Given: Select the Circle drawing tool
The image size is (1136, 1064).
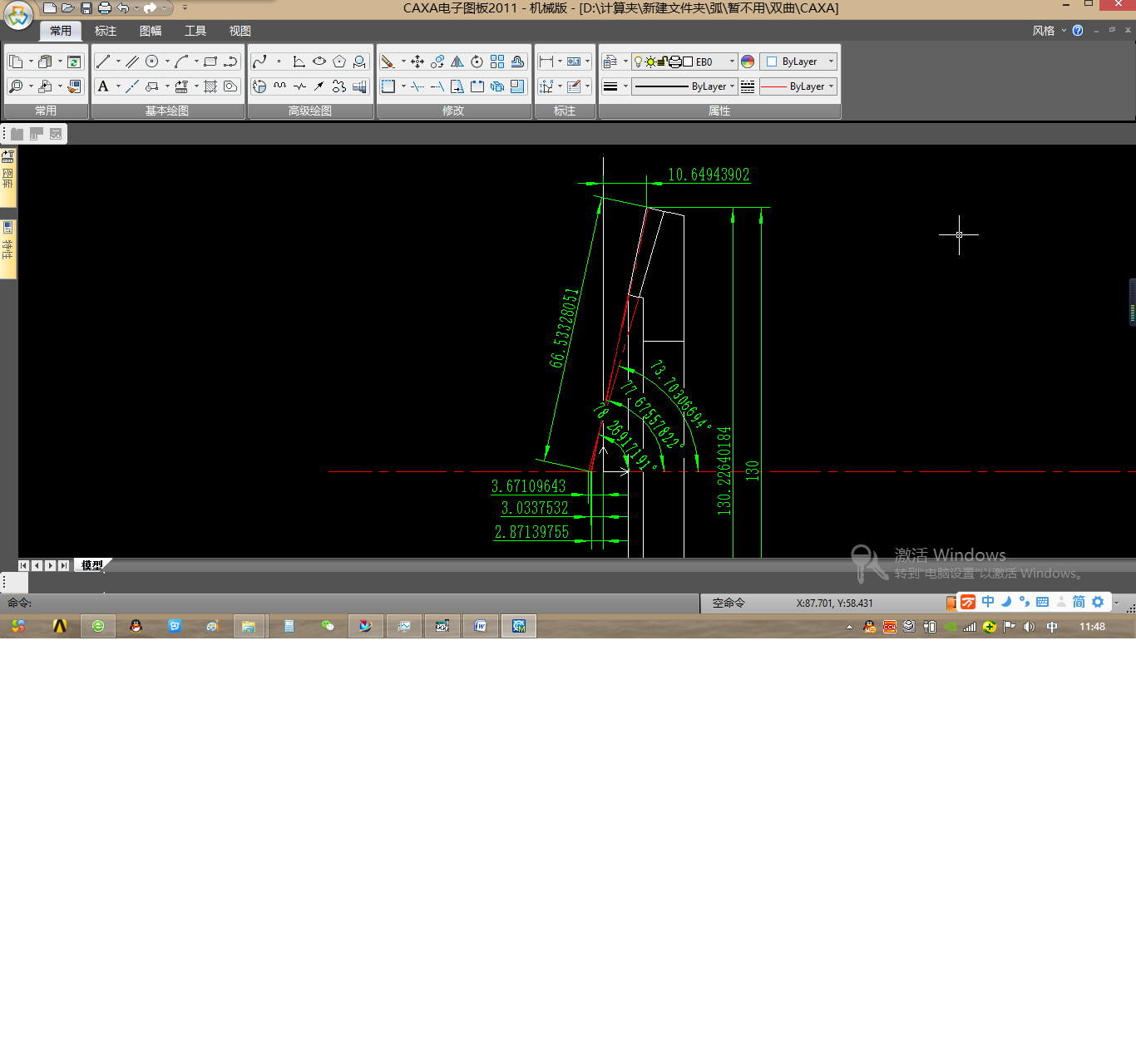Looking at the screenshot, I should pos(152,62).
